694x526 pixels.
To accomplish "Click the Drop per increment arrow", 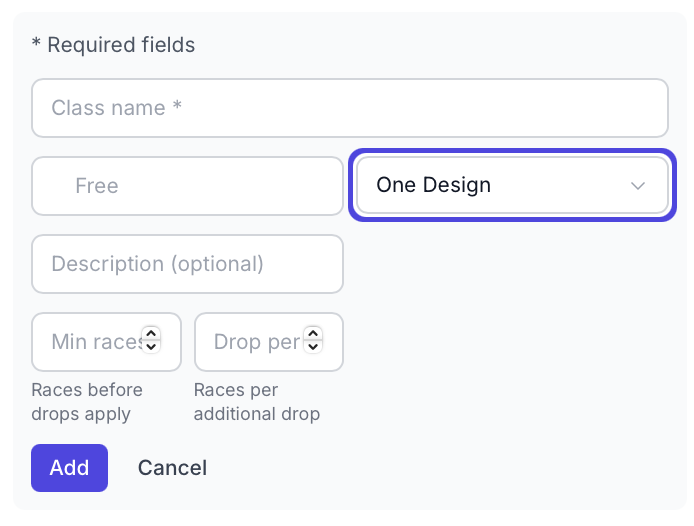I will tap(313, 334).
